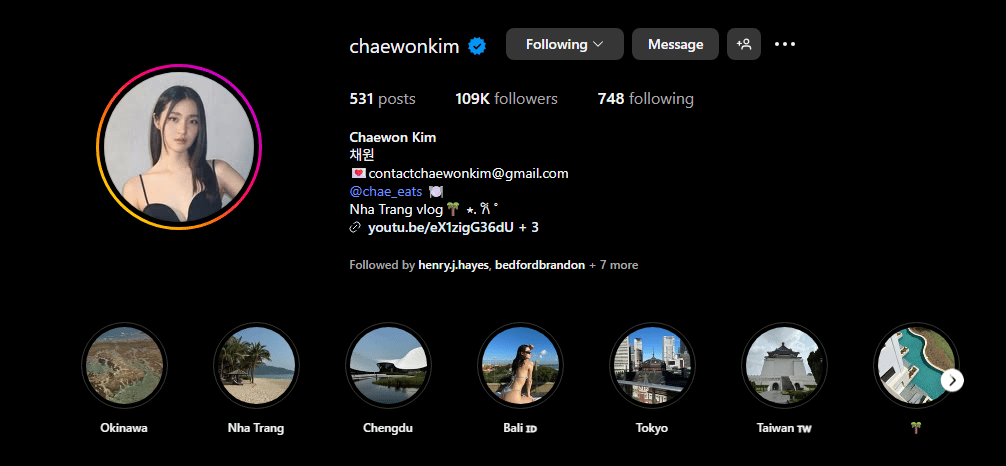Open the three-dots options menu
Image resolution: width=1006 pixels, height=466 pixels.
(785, 44)
